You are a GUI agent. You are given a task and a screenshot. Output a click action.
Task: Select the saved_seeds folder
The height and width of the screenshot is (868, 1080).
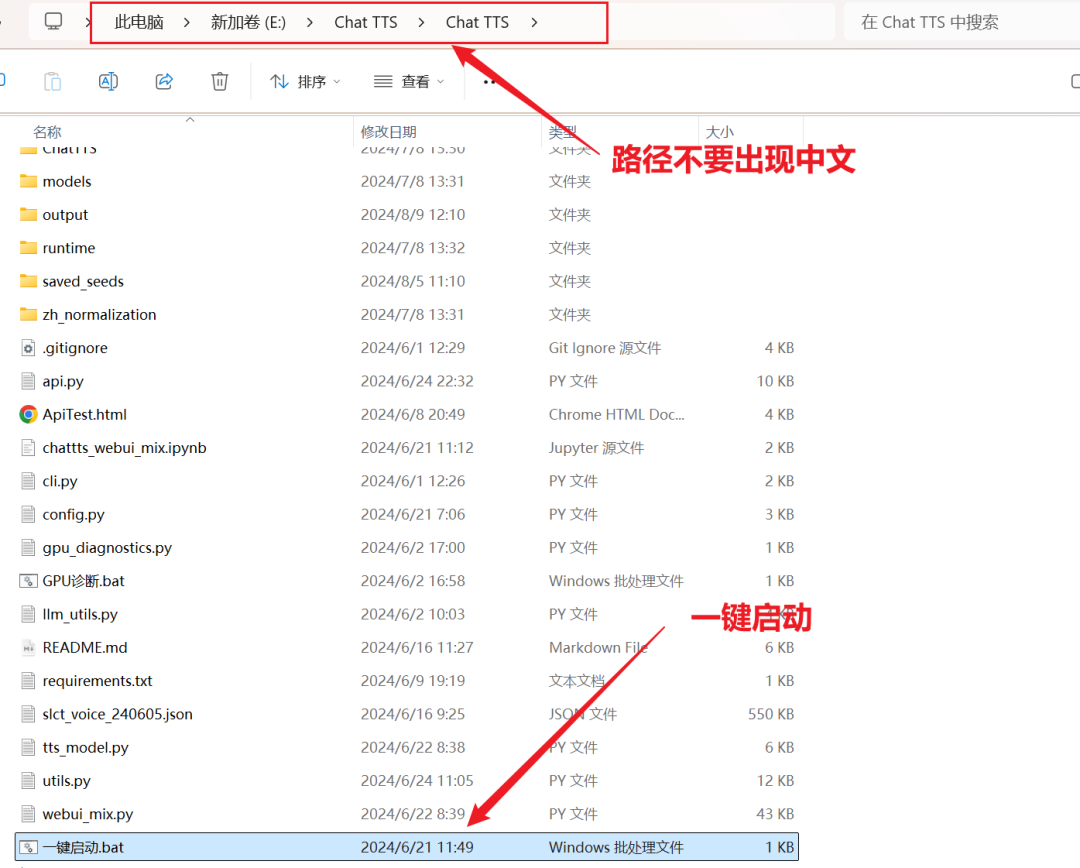pyautogui.click(x=83, y=281)
